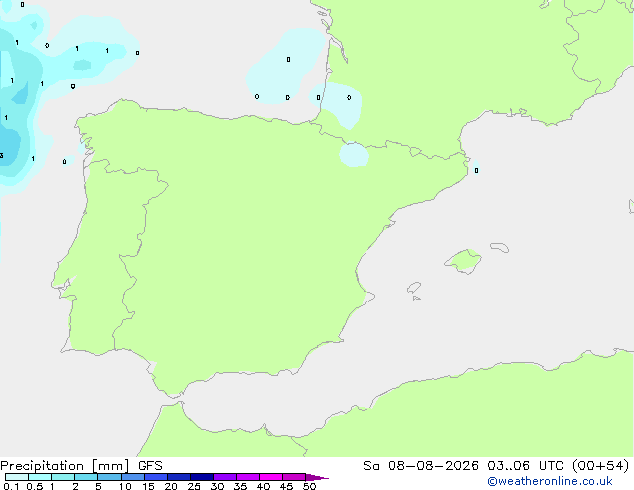This screenshot has width=634, height=490.
Task: Select the legend label '10'
Action: click(x=125, y=486)
